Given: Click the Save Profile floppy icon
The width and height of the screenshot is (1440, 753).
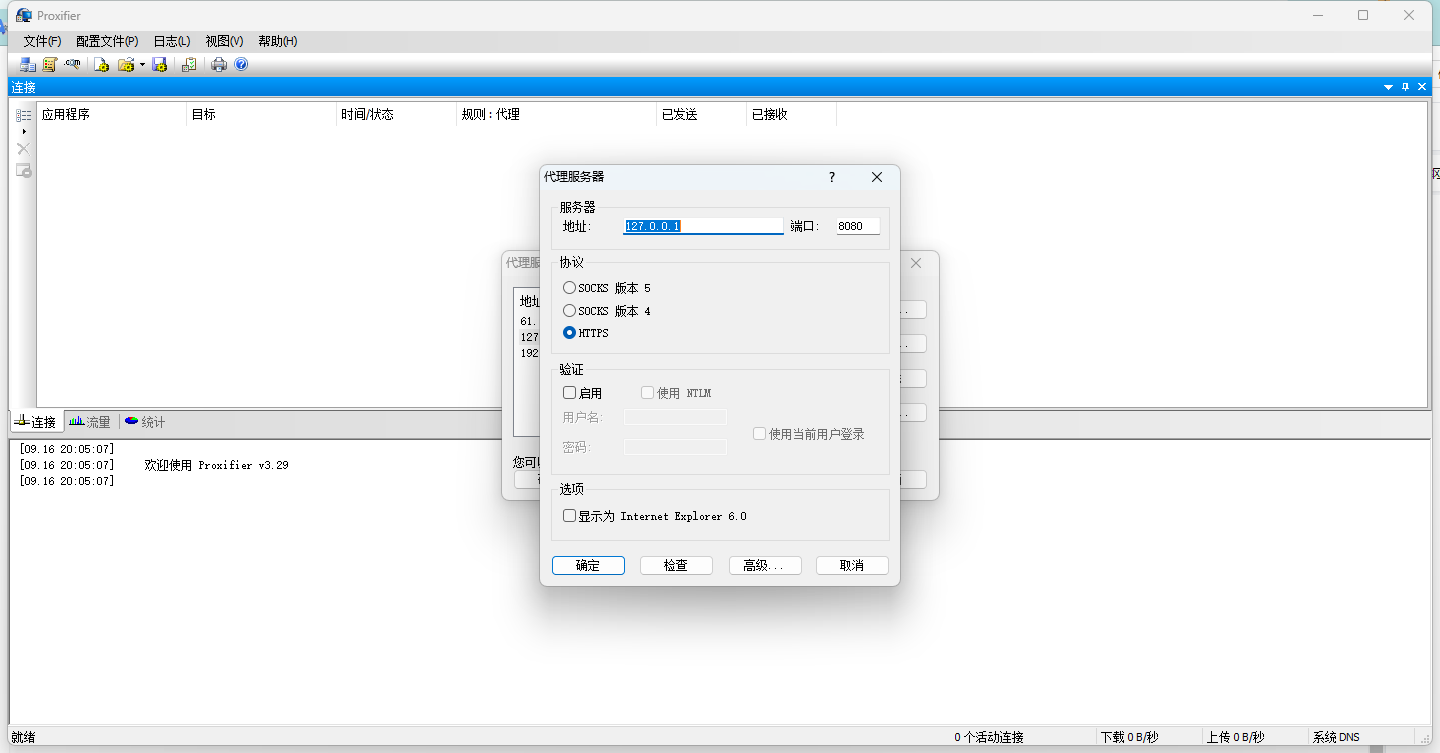Looking at the screenshot, I should [159, 65].
